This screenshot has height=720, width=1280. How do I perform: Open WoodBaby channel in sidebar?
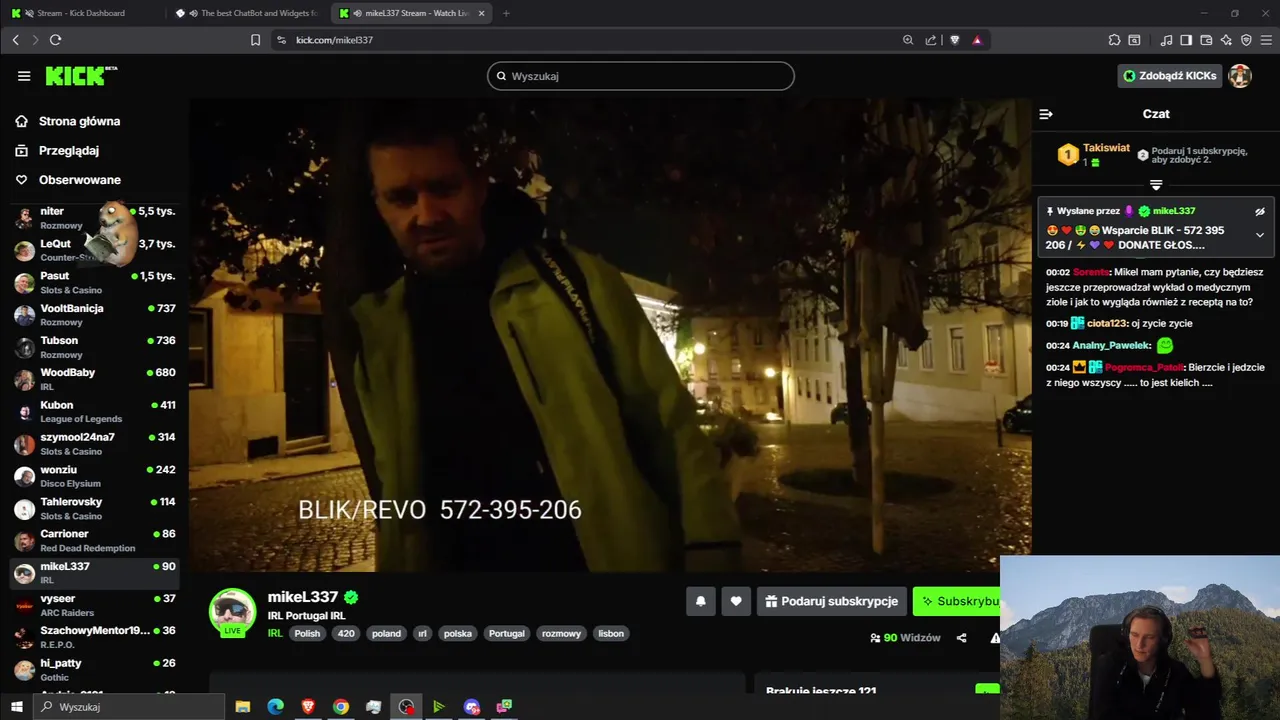[95, 379]
